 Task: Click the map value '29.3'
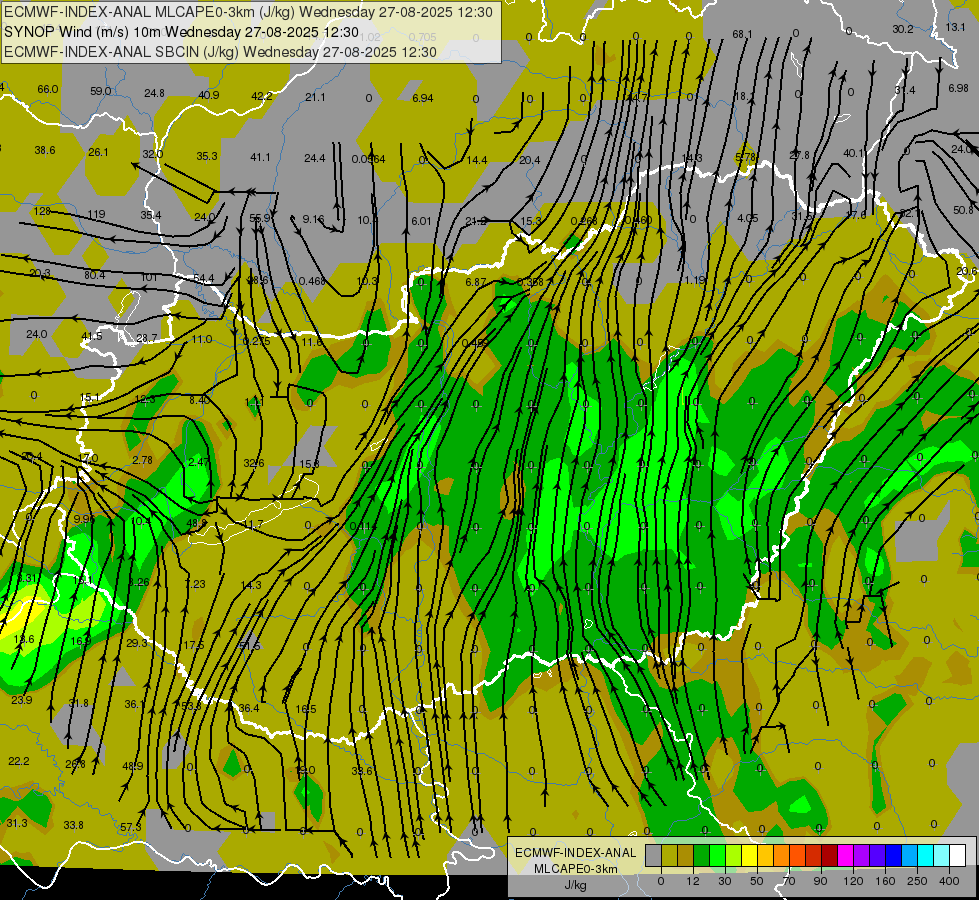tap(137, 643)
